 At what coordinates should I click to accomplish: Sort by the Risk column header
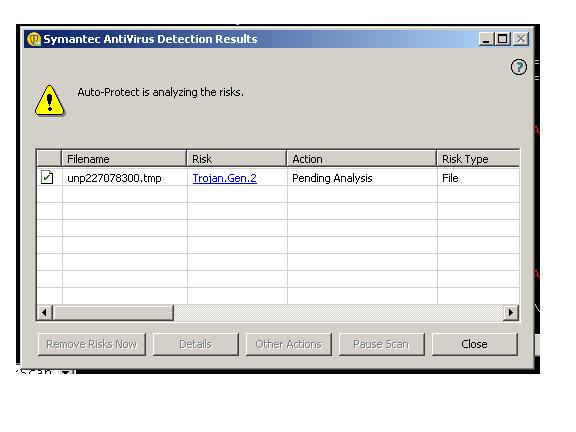pyautogui.click(x=237, y=159)
